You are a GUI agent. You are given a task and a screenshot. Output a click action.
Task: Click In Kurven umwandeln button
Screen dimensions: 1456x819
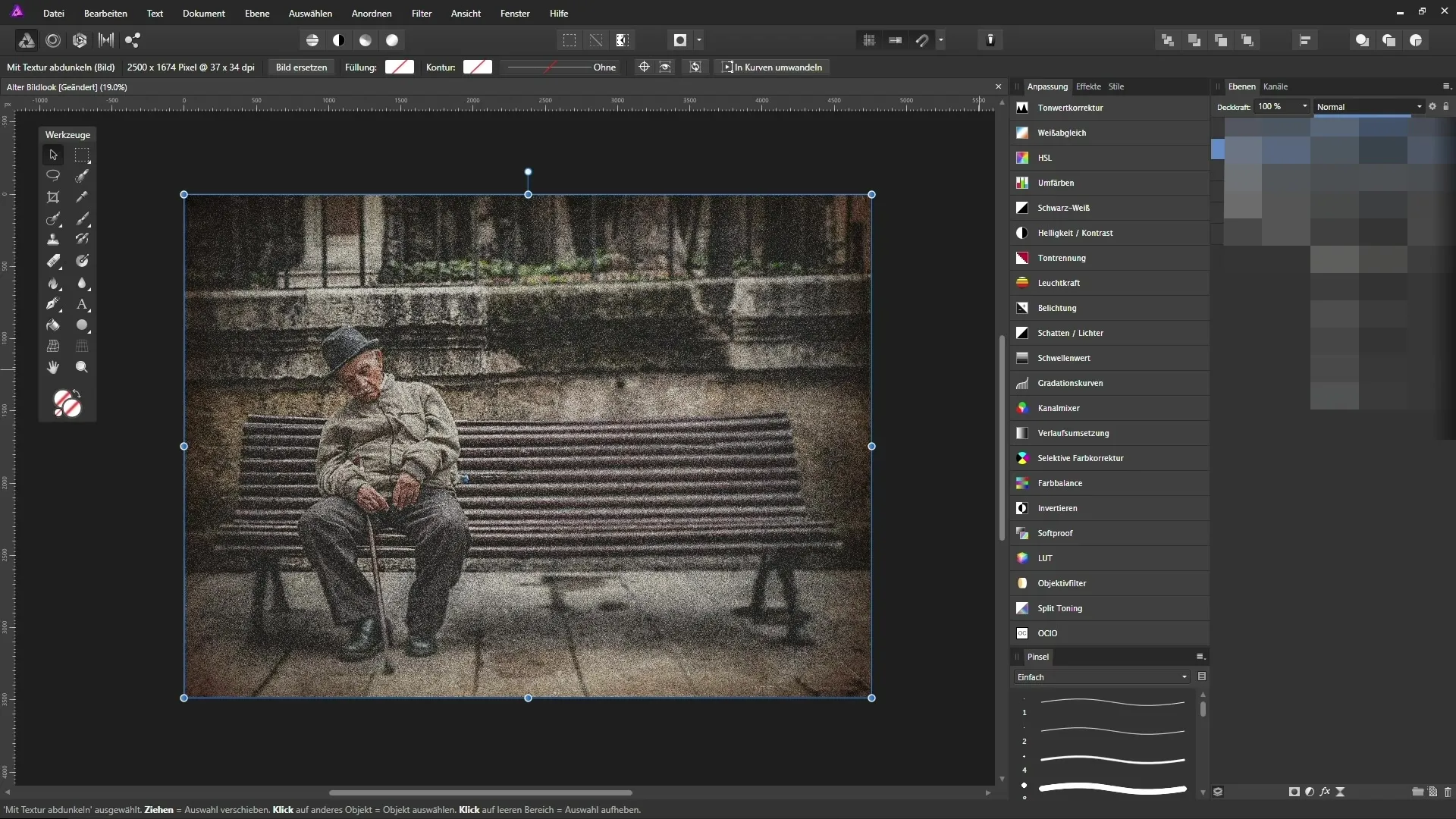(x=772, y=67)
